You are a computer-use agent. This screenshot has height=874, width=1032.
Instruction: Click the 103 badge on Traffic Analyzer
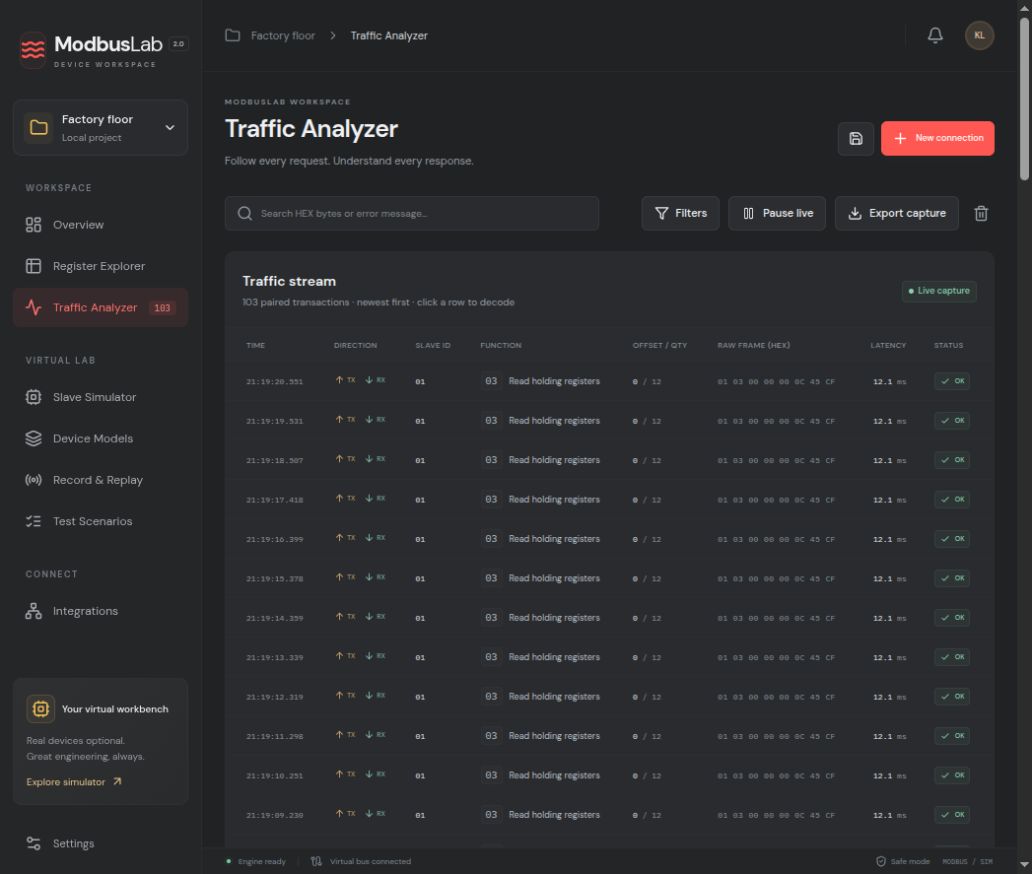[x=162, y=307]
